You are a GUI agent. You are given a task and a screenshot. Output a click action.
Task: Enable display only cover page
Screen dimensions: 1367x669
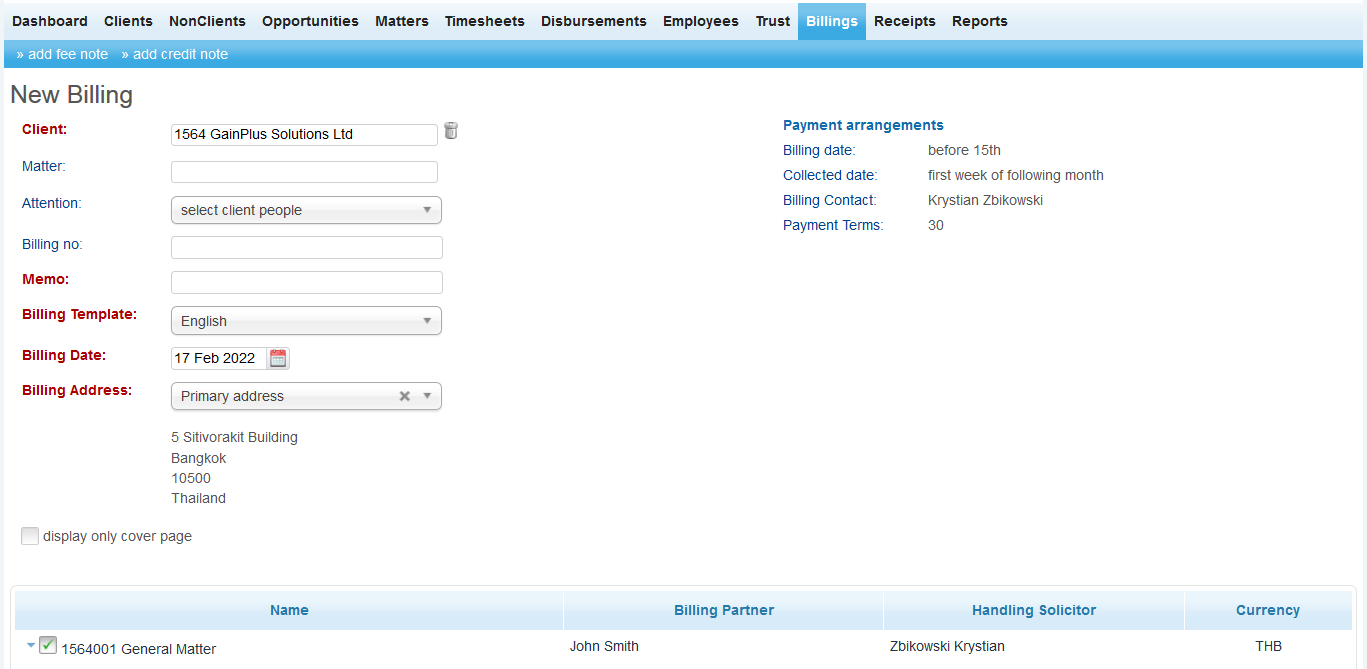pyautogui.click(x=30, y=536)
